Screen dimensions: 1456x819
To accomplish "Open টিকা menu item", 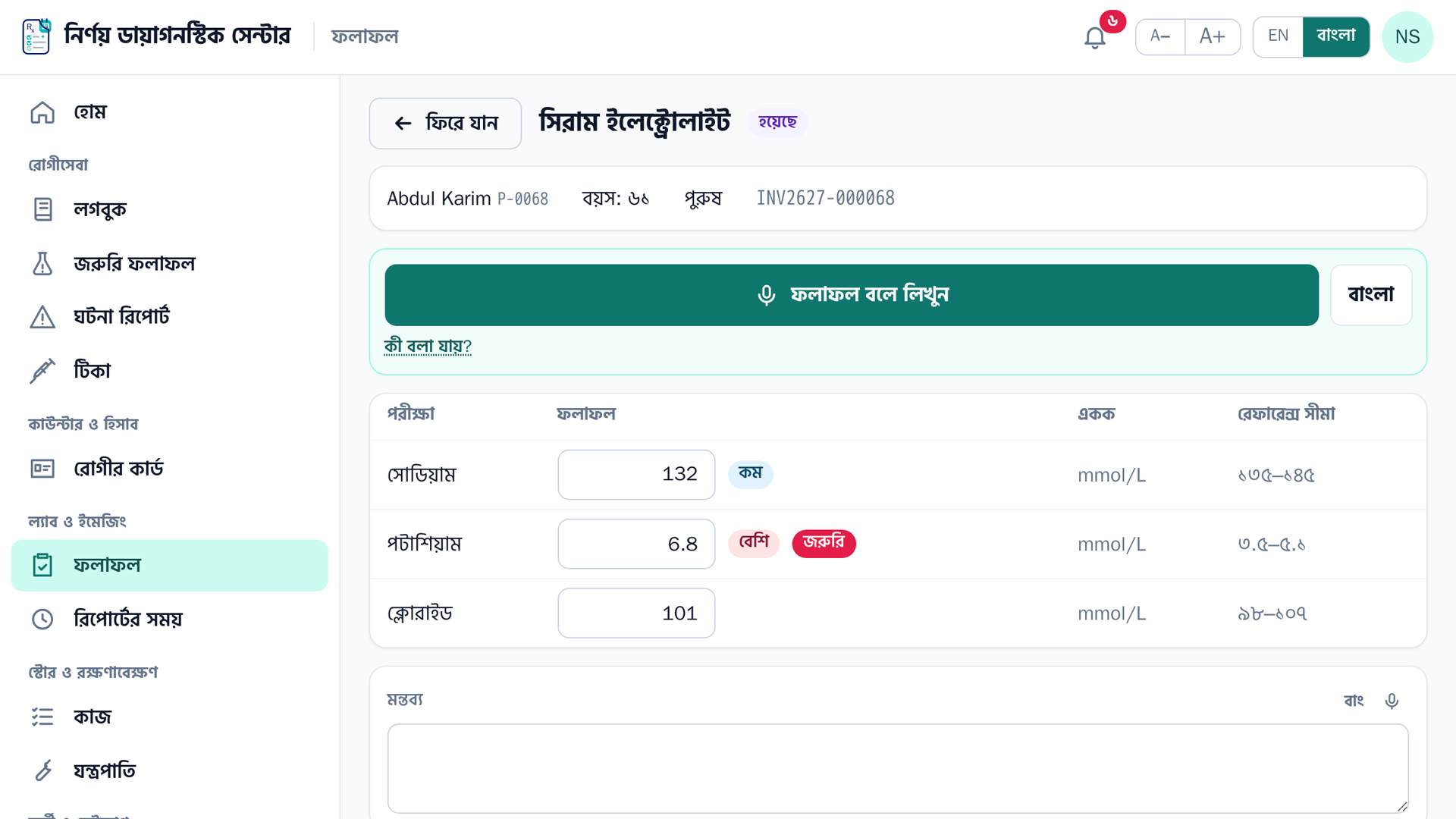I will 169,371.
